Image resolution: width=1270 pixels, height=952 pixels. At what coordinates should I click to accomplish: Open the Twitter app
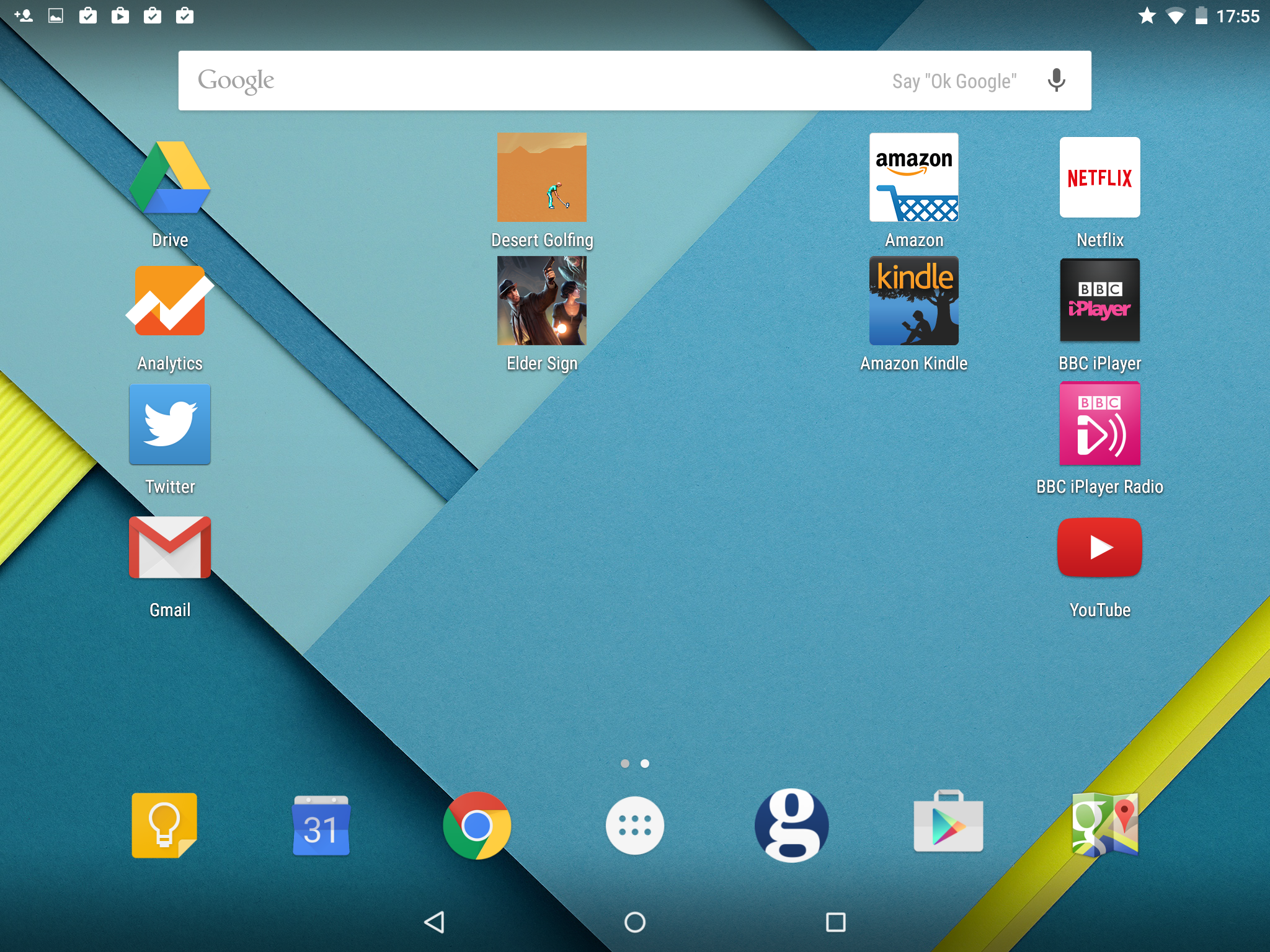pos(170,424)
